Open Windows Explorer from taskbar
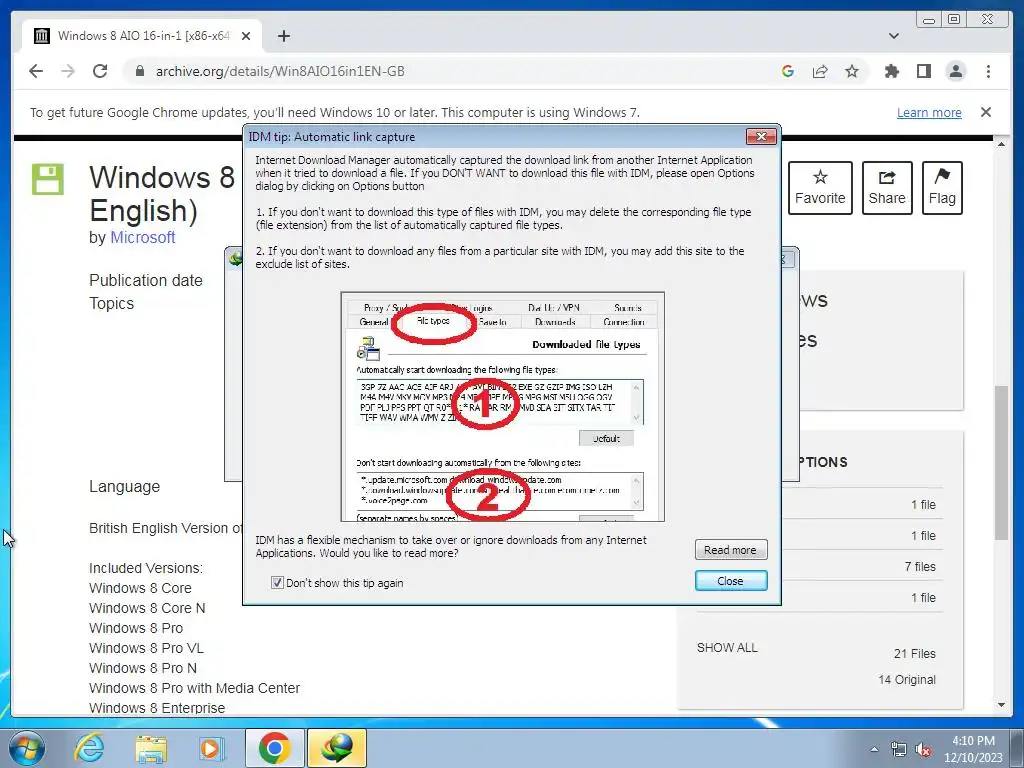 [x=151, y=748]
